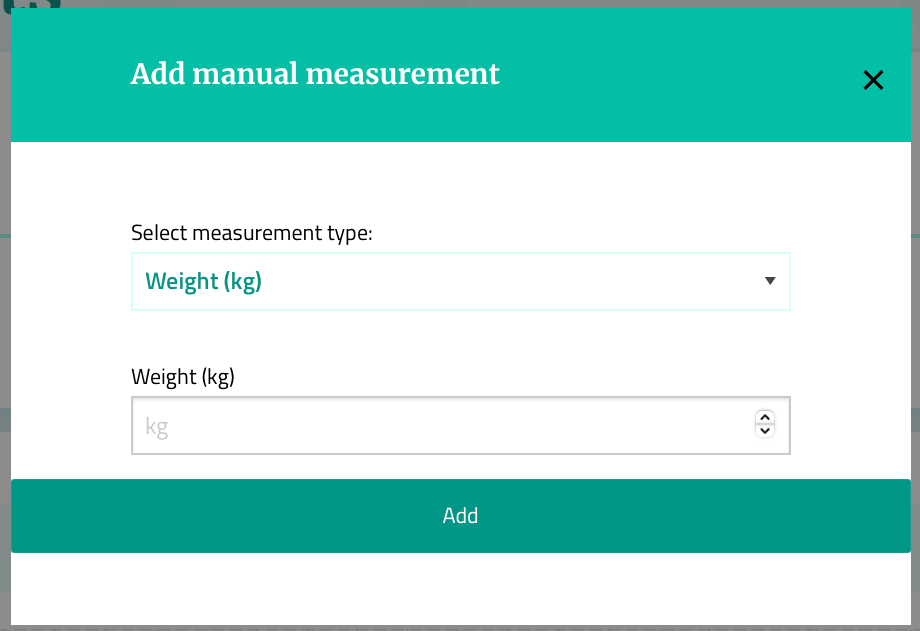Focus the Weight (kg) number input field
This screenshot has height=631, width=920.
click(440, 426)
